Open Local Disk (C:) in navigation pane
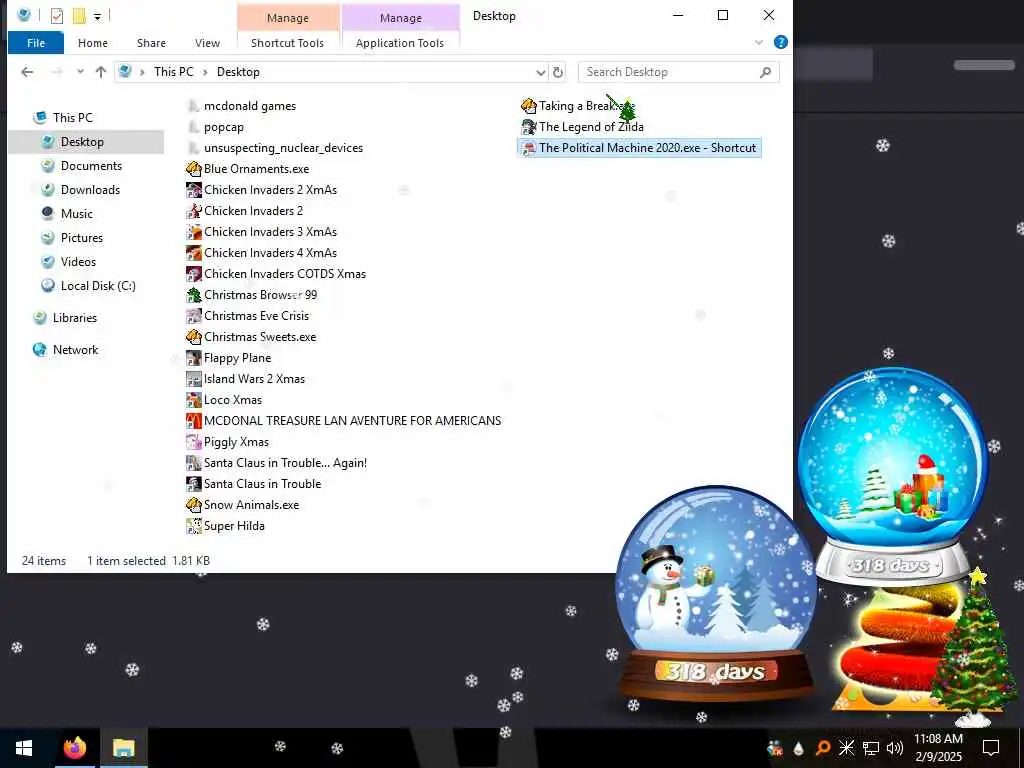Screen dimensions: 1024x768 tap(98, 286)
